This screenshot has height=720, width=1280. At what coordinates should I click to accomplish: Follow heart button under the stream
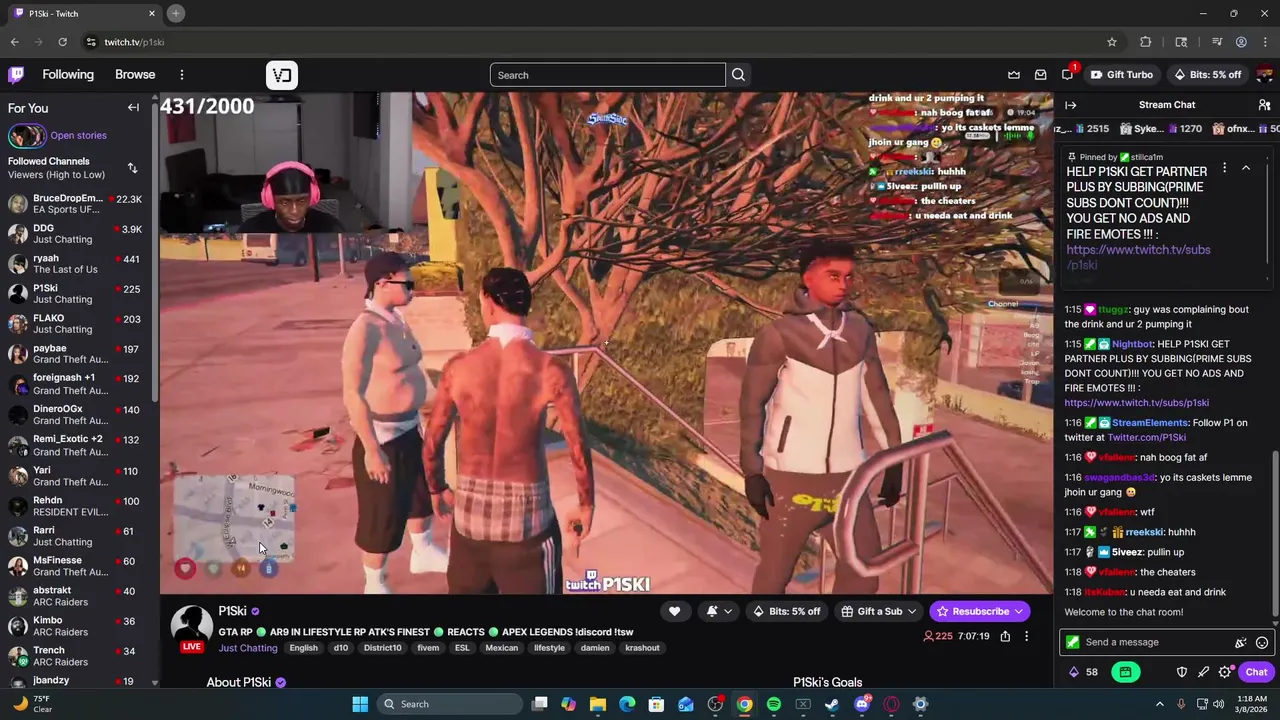tap(674, 611)
